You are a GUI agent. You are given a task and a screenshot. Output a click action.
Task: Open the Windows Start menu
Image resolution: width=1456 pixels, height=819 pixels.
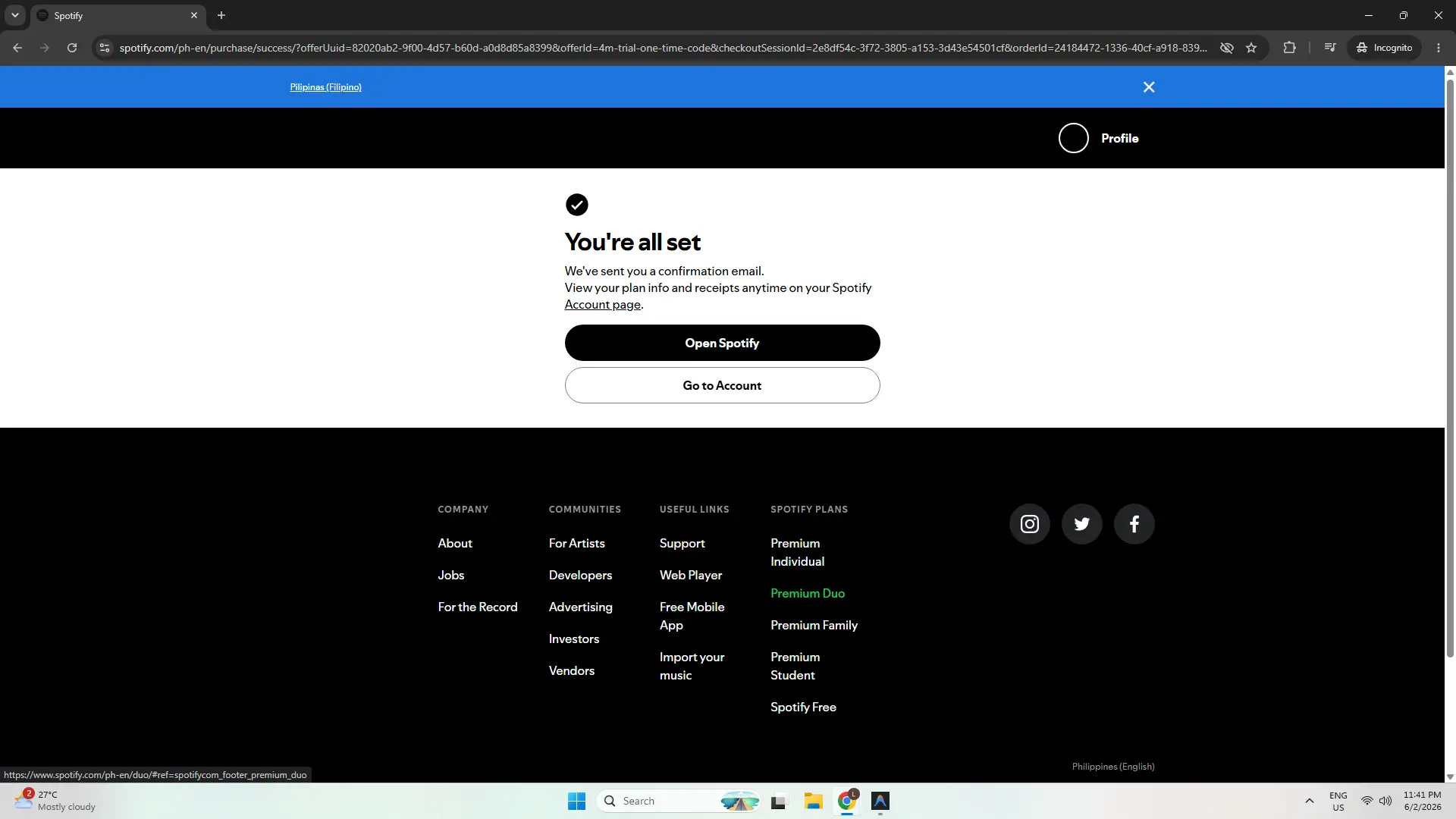576,801
